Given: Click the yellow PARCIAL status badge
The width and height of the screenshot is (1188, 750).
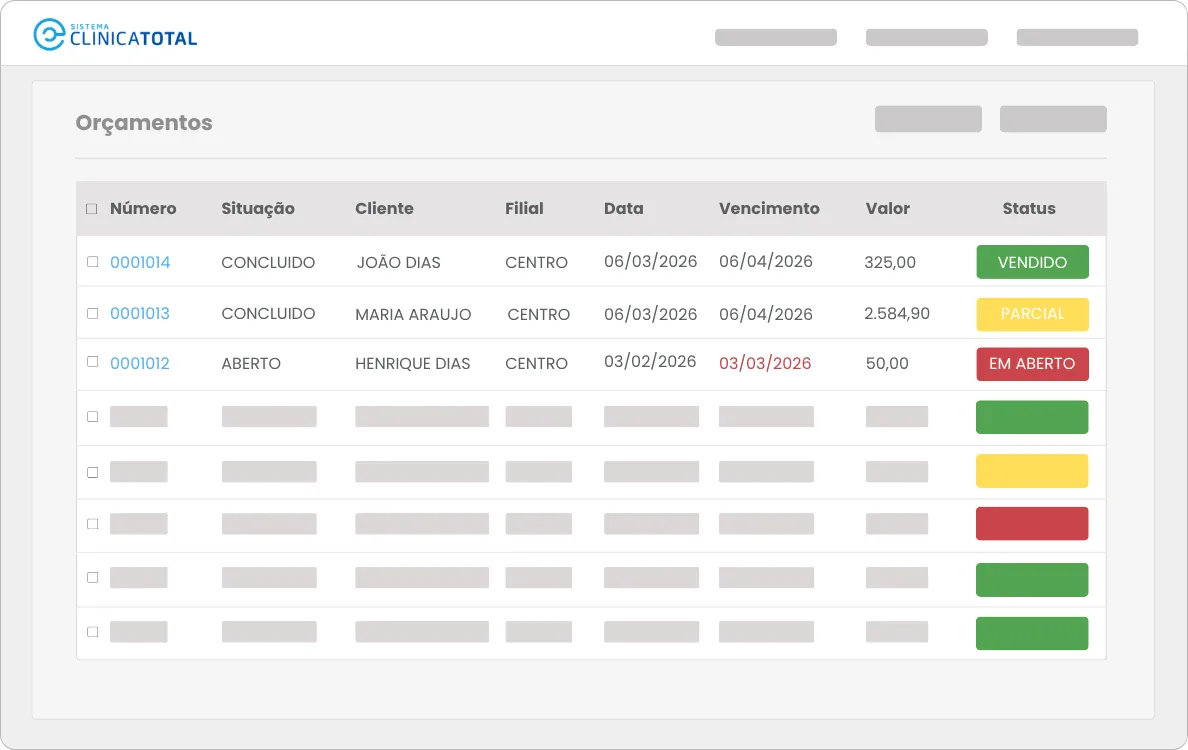Looking at the screenshot, I should click(1032, 314).
